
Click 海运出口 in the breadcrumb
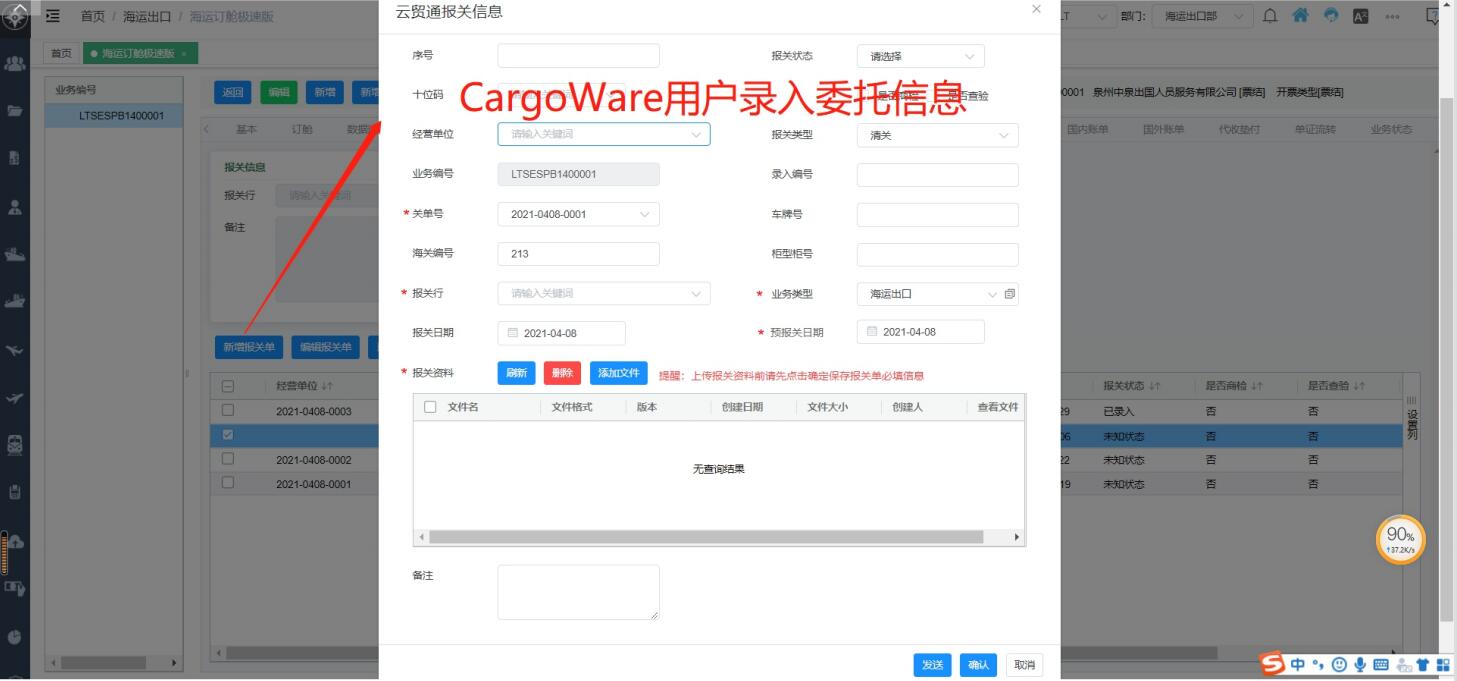tap(148, 16)
